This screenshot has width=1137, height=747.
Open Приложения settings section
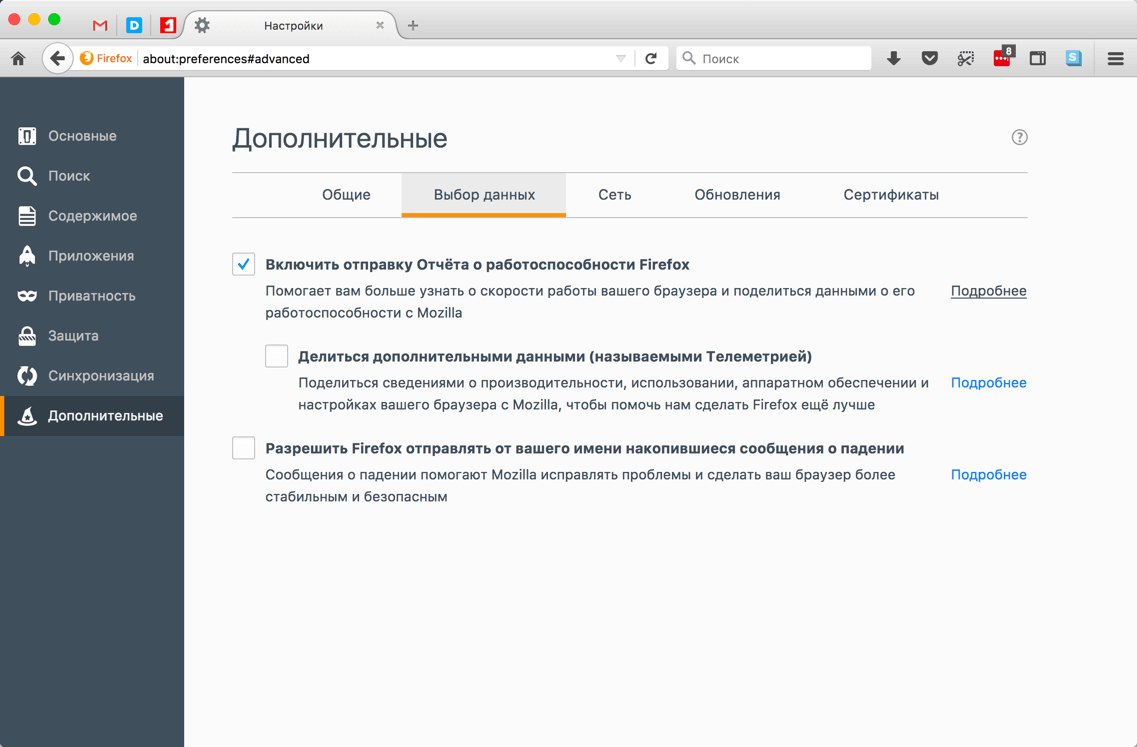pos(92,255)
